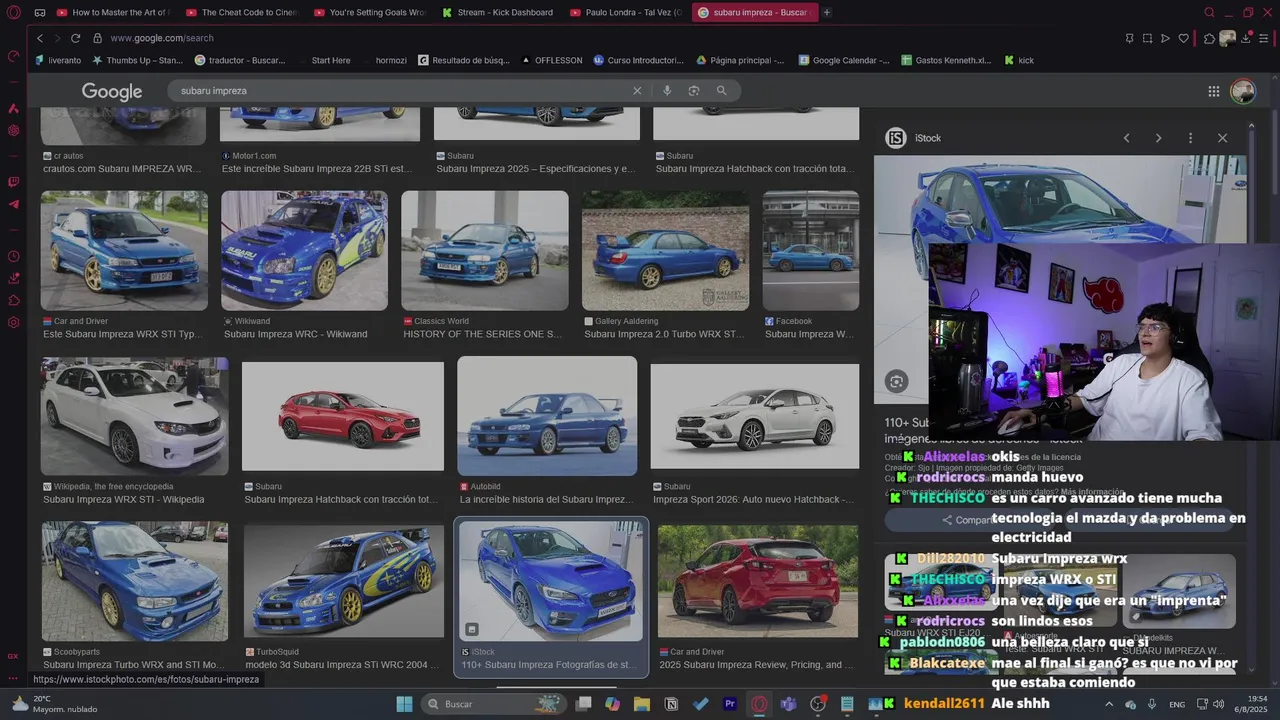Switch to 'The Cheat Code to Cine' tab
This screenshot has height=720, width=1280.
pos(242,13)
